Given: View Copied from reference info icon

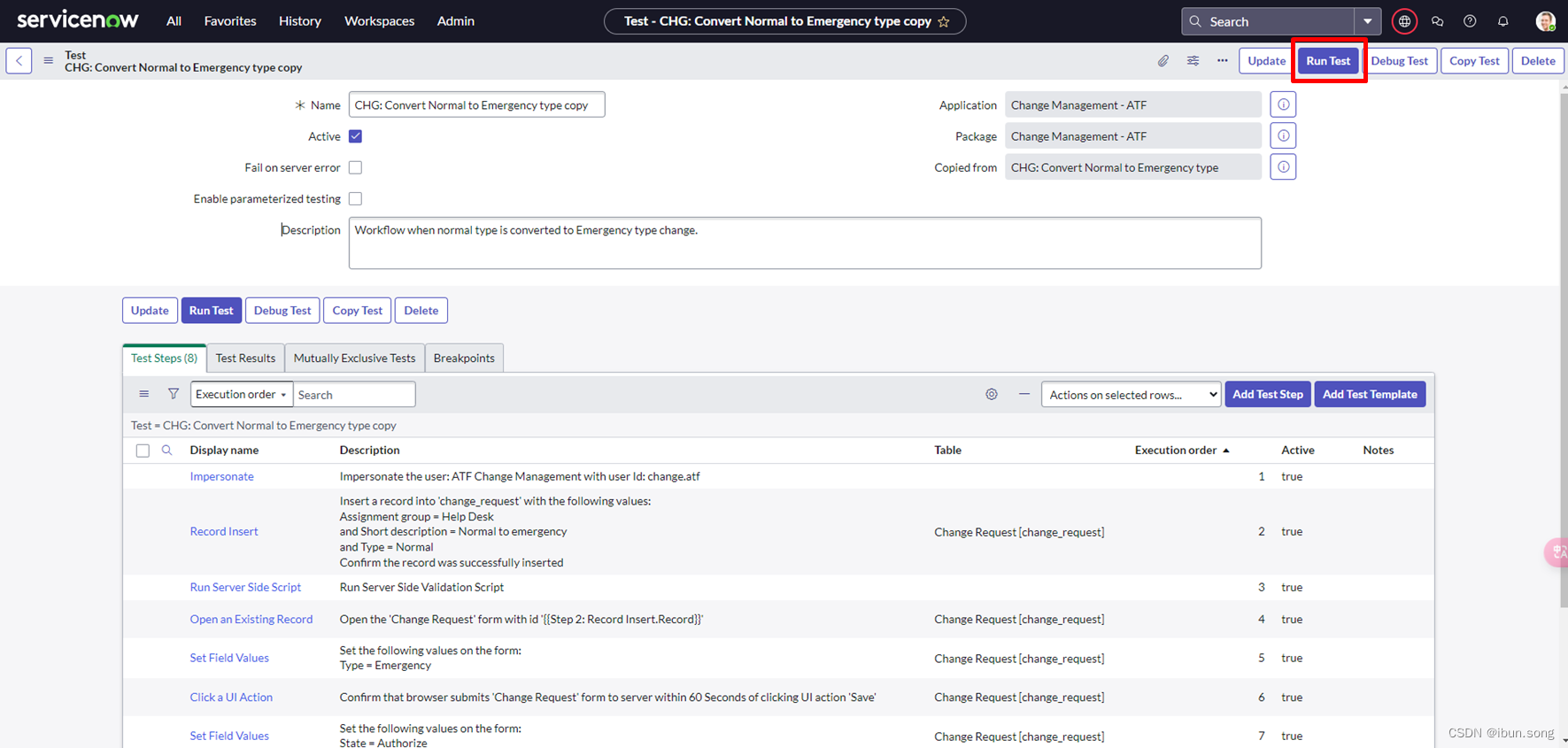Looking at the screenshot, I should [x=1283, y=167].
